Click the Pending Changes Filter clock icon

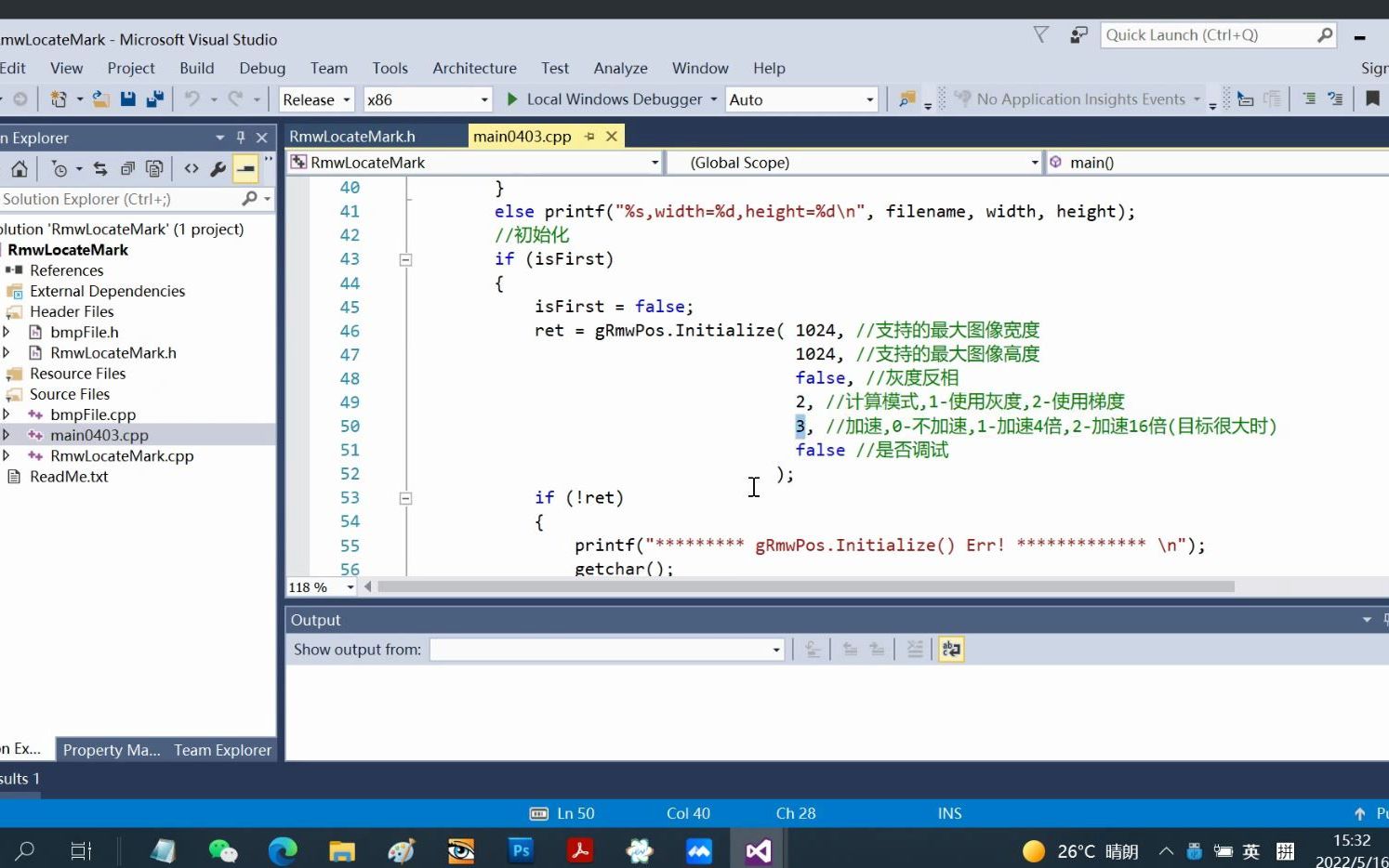(60, 168)
